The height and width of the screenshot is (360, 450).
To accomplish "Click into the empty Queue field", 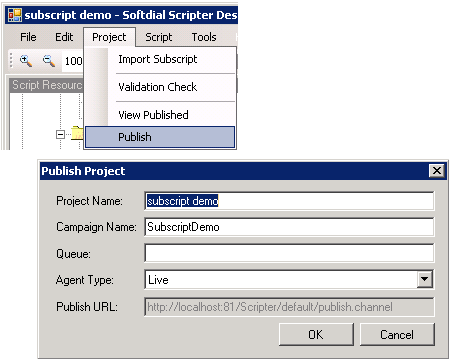I will (x=289, y=253).
